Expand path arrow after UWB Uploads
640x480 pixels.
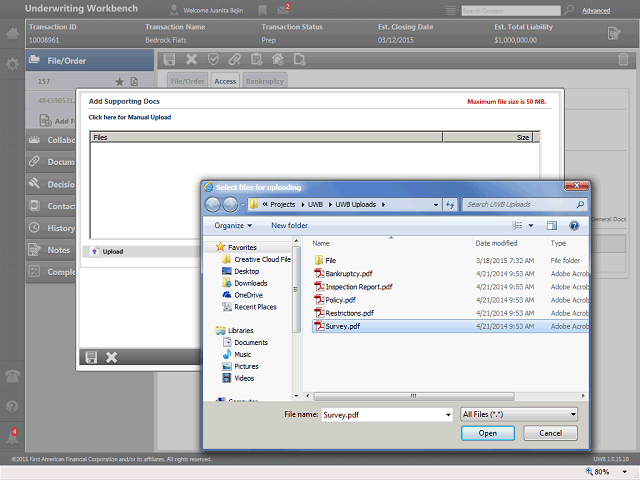pyautogui.click(x=383, y=204)
